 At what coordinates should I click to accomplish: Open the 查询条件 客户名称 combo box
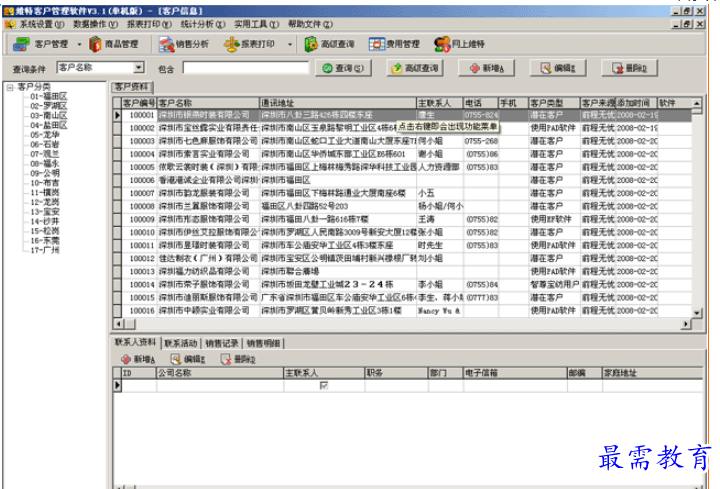tap(100, 67)
